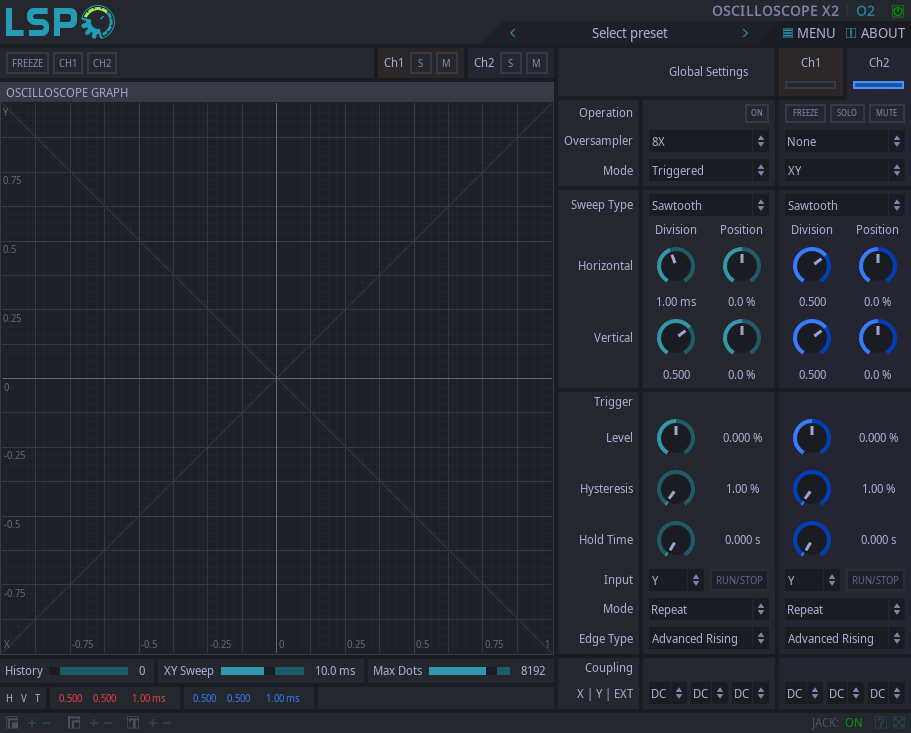Open the 8X Oversampler dropdown

[x=708, y=142]
